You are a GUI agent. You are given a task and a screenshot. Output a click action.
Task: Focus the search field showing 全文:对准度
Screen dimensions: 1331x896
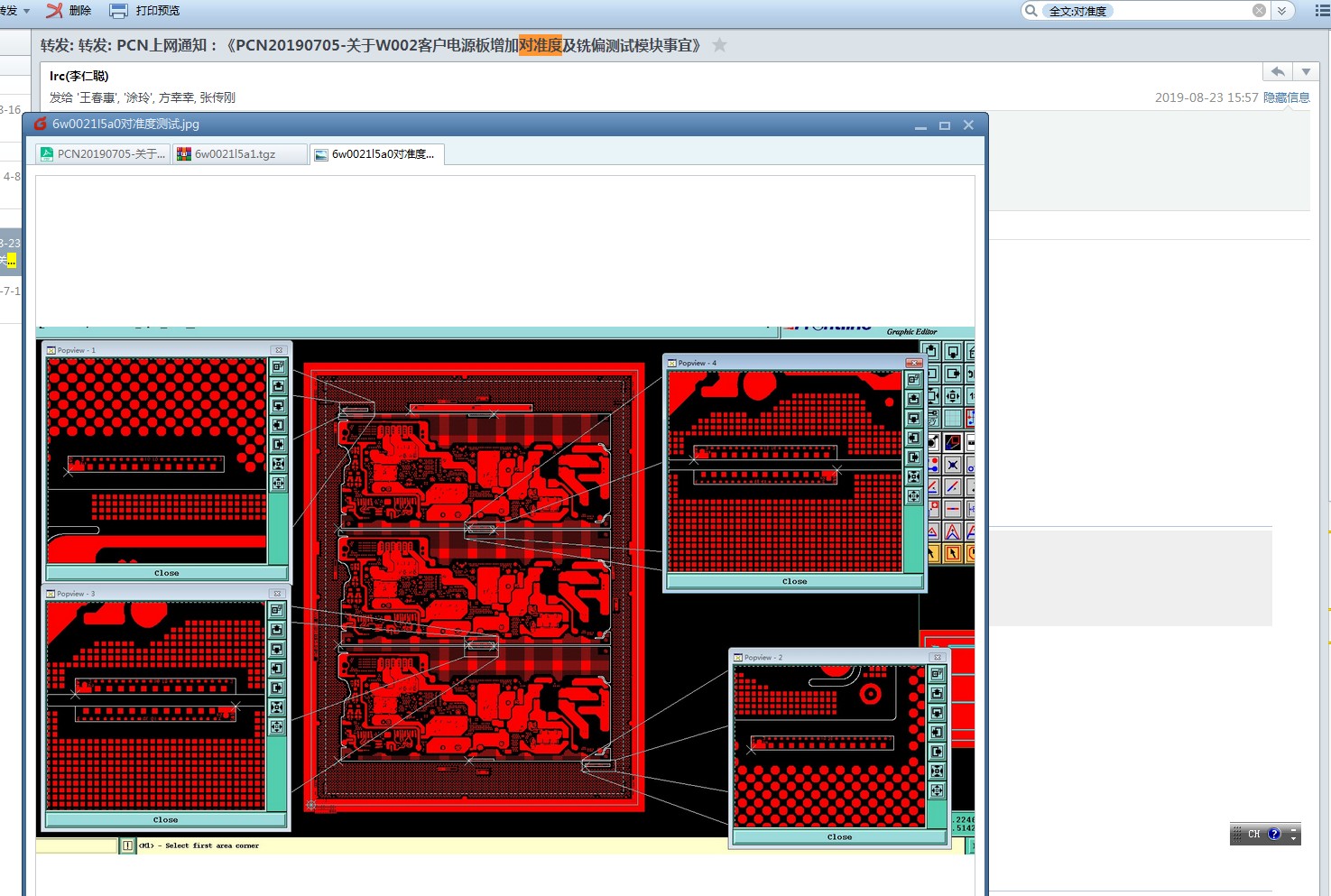(1146, 11)
